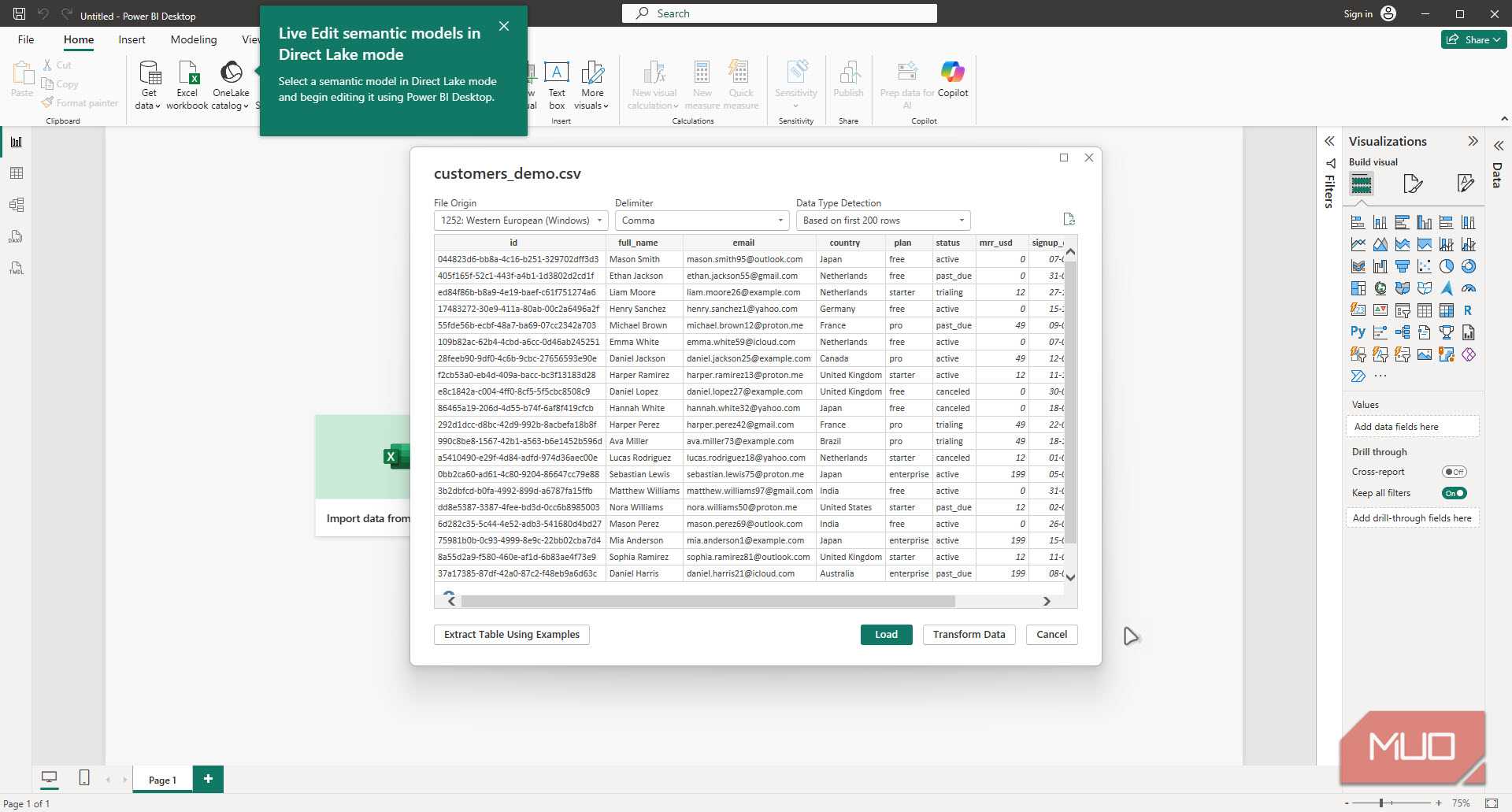1512x812 pixels.
Task: Expand the Data pane chevrons
Action: click(x=1498, y=146)
